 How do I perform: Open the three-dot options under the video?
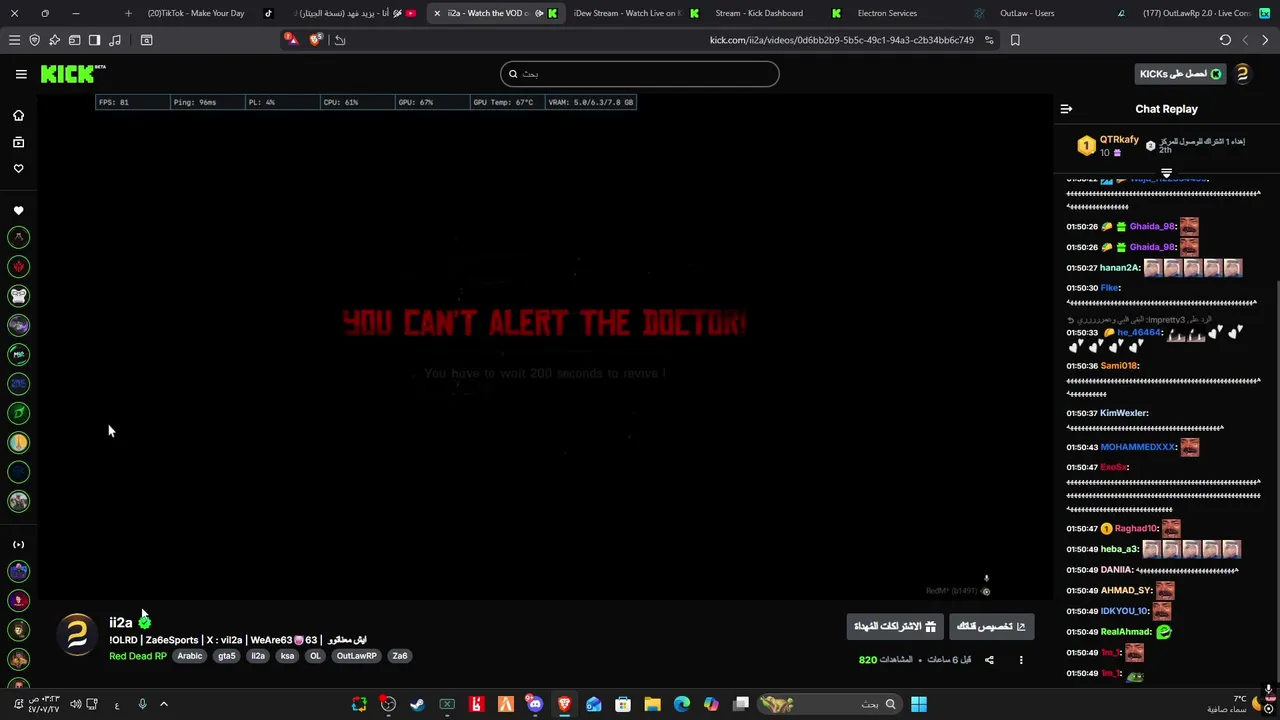1021,660
